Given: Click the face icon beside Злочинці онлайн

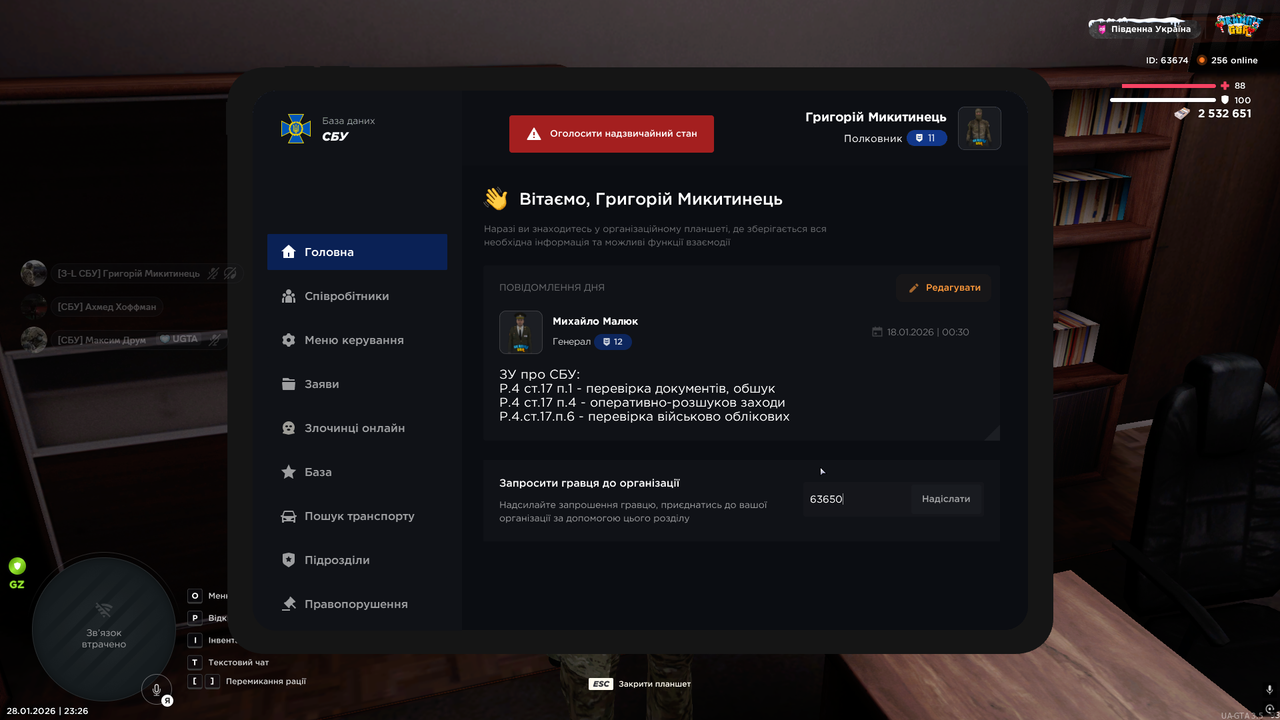Looking at the screenshot, I should [x=289, y=428].
